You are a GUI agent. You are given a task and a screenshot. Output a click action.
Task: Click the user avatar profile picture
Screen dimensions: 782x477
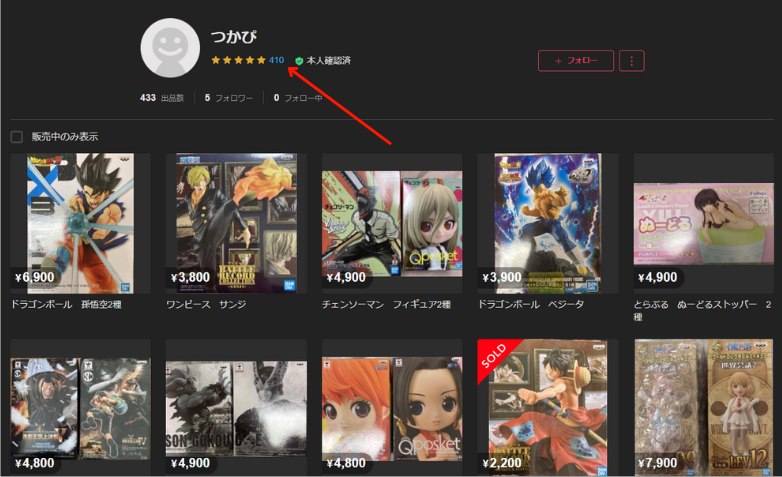(x=170, y=48)
